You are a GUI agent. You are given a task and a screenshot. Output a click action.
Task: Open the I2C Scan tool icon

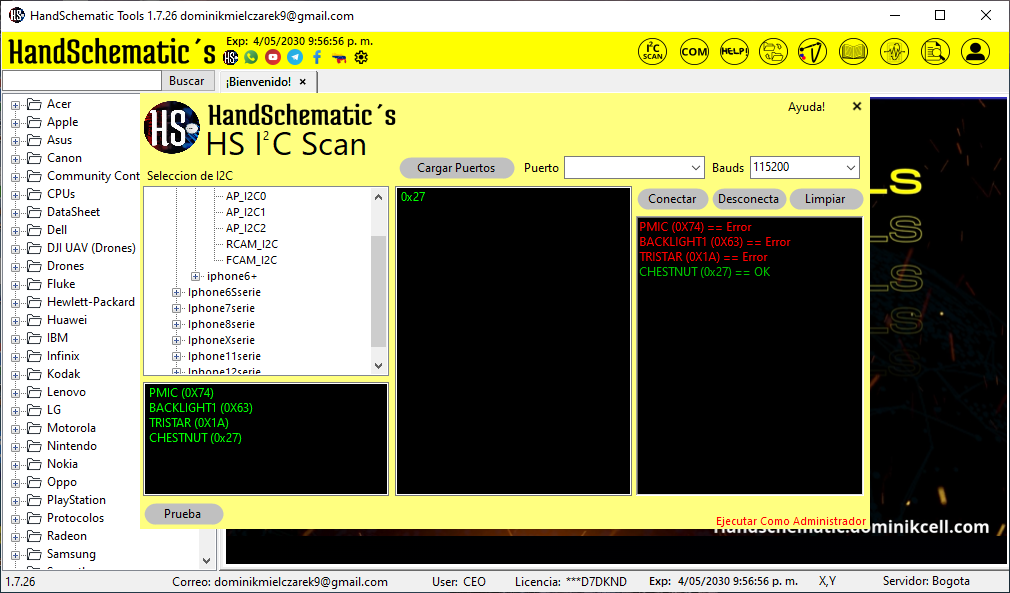(653, 52)
